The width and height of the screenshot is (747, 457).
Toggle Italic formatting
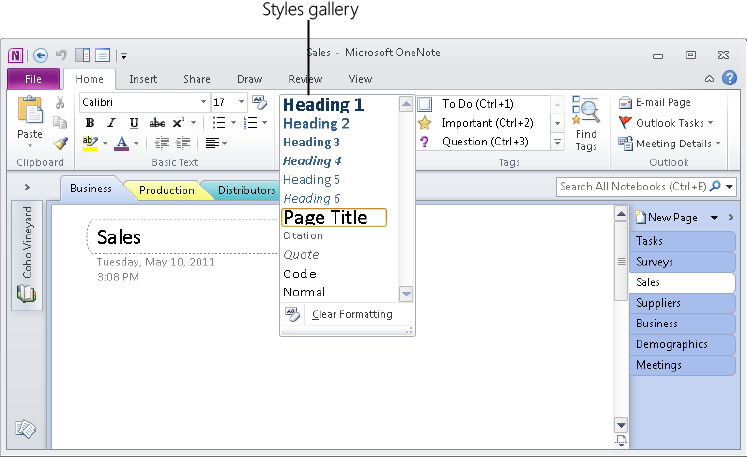coord(111,123)
